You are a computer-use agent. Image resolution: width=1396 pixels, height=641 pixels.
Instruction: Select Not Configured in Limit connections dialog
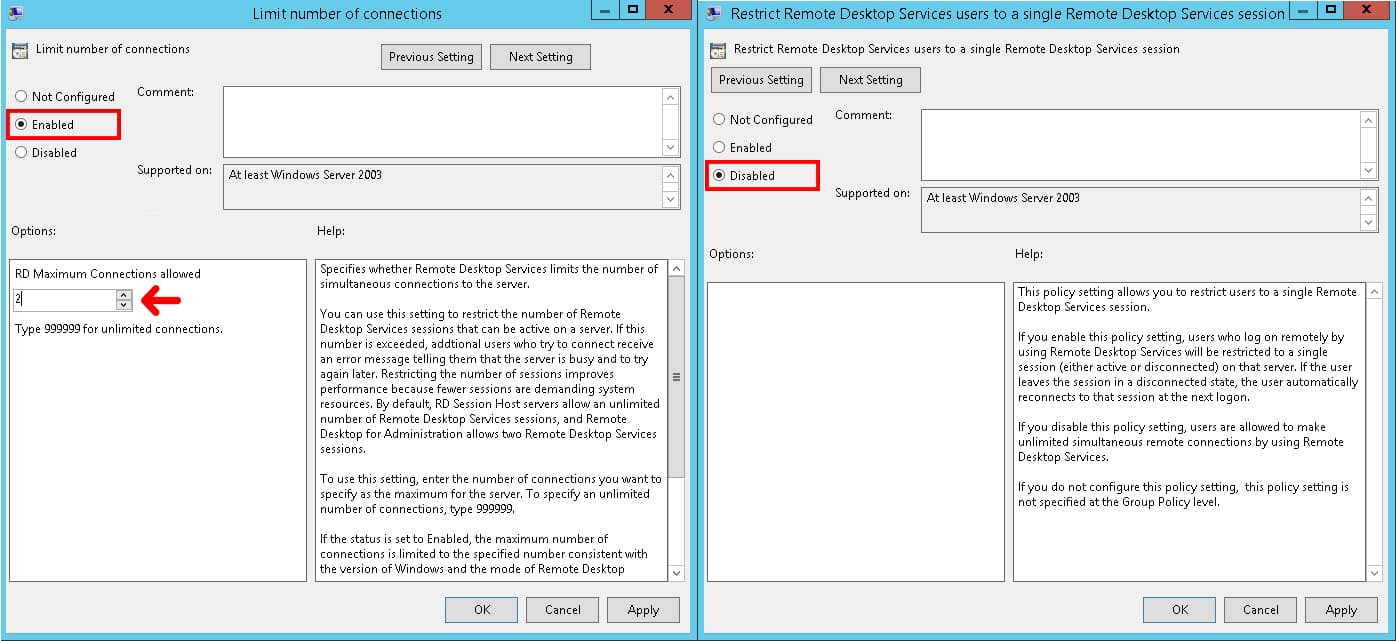click(21, 97)
